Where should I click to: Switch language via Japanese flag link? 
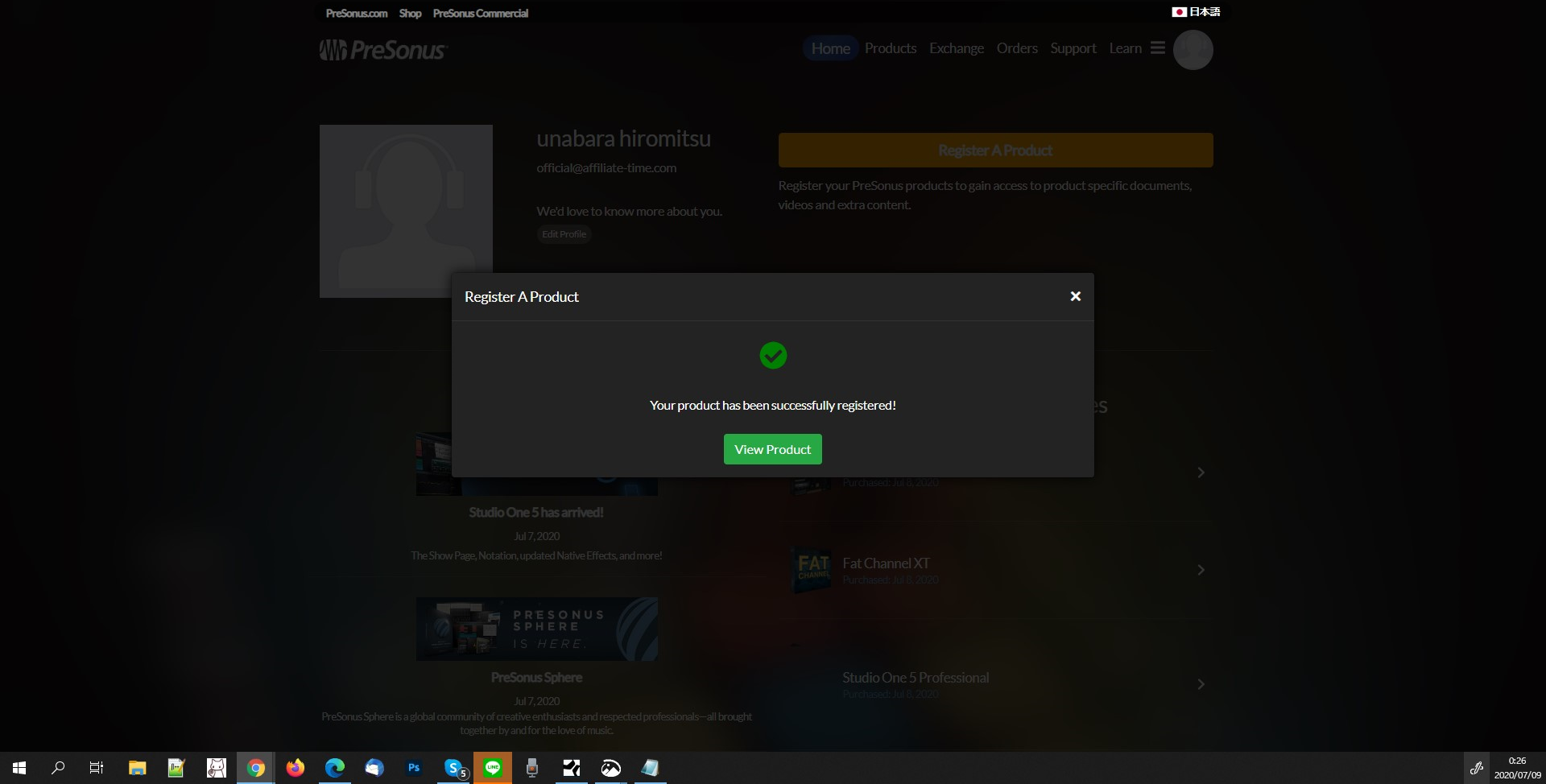tap(1196, 12)
